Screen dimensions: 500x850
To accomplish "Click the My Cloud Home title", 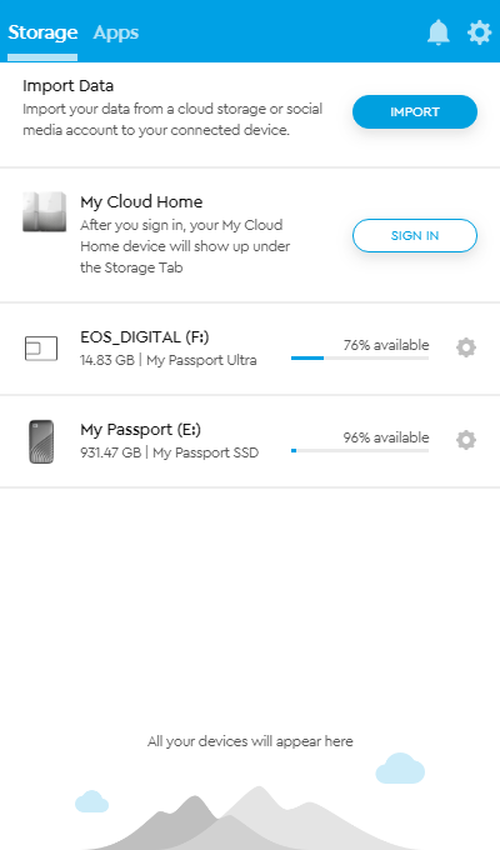I will (142, 202).
